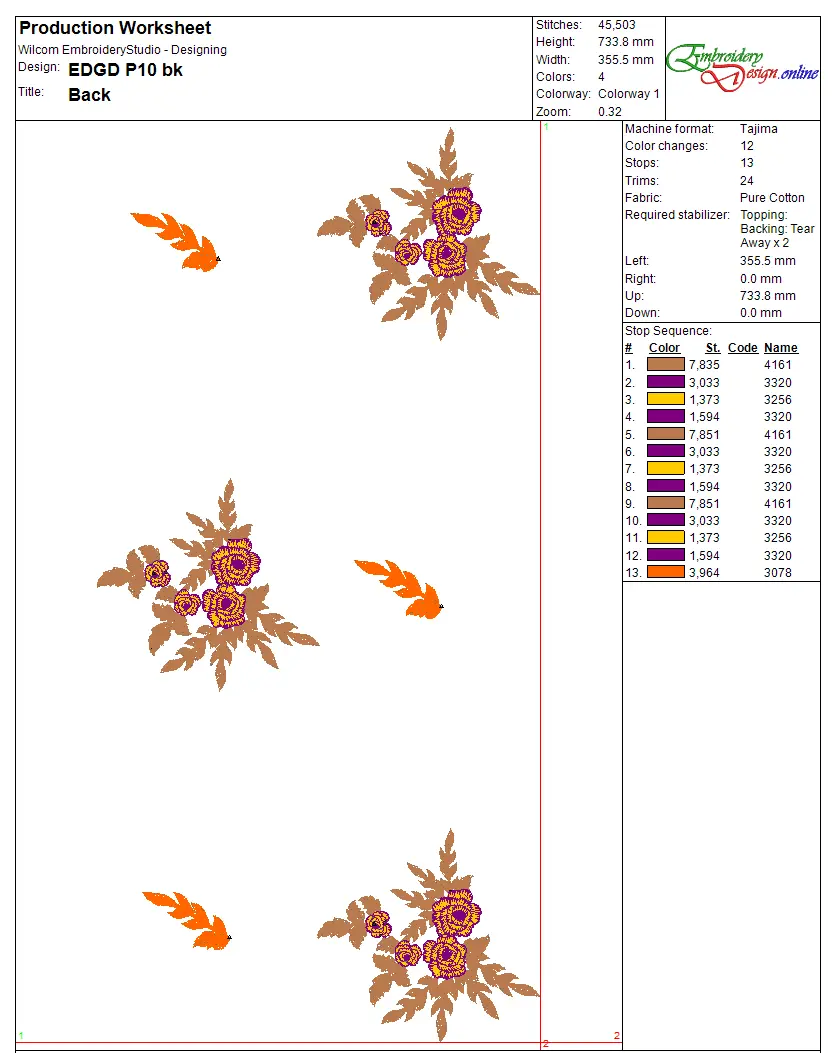The height and width of the screenshot is (1053, 835).
Task: Click the 'Name' column header
Action: click(780, 348)
